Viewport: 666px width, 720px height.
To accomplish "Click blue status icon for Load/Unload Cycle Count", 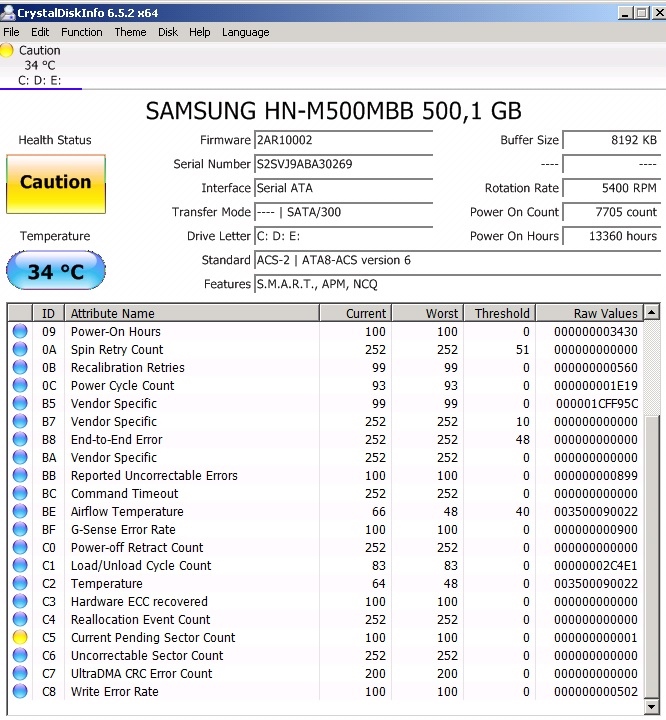I will point(20,565).
